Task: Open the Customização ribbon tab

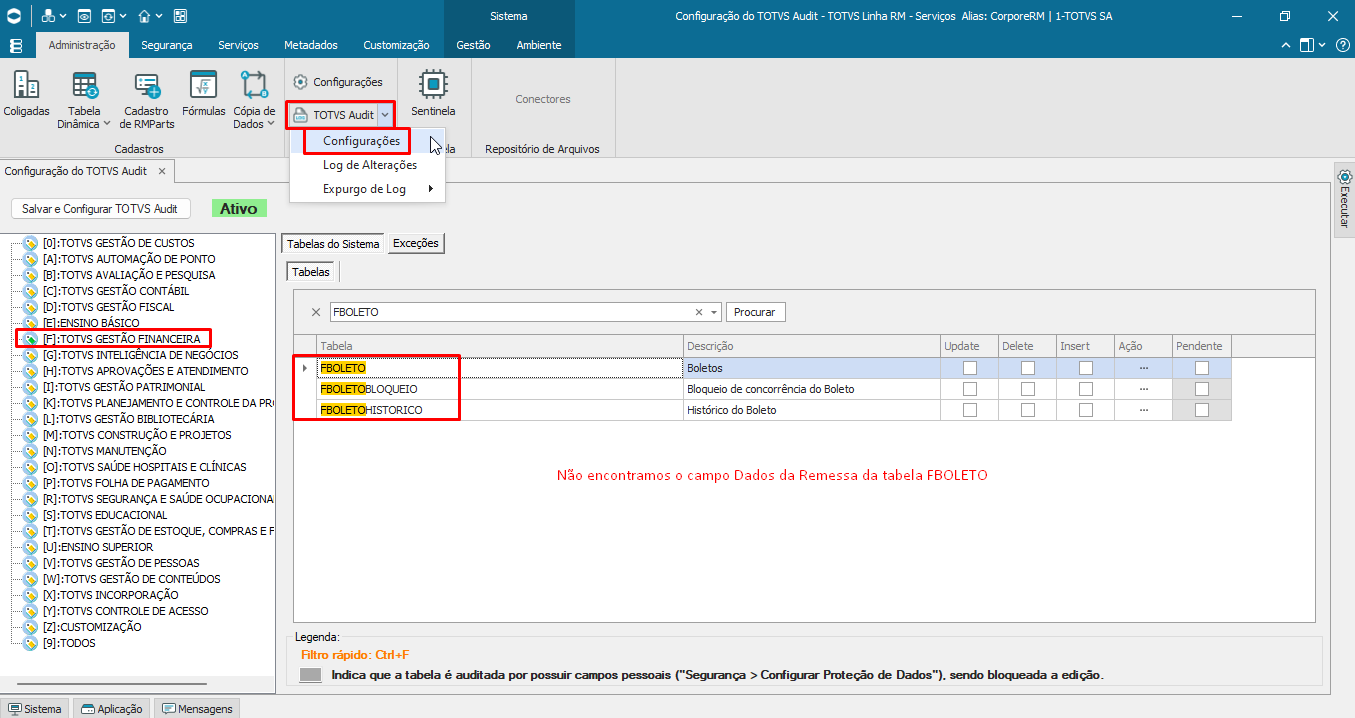Action: [x=396, y=45]
